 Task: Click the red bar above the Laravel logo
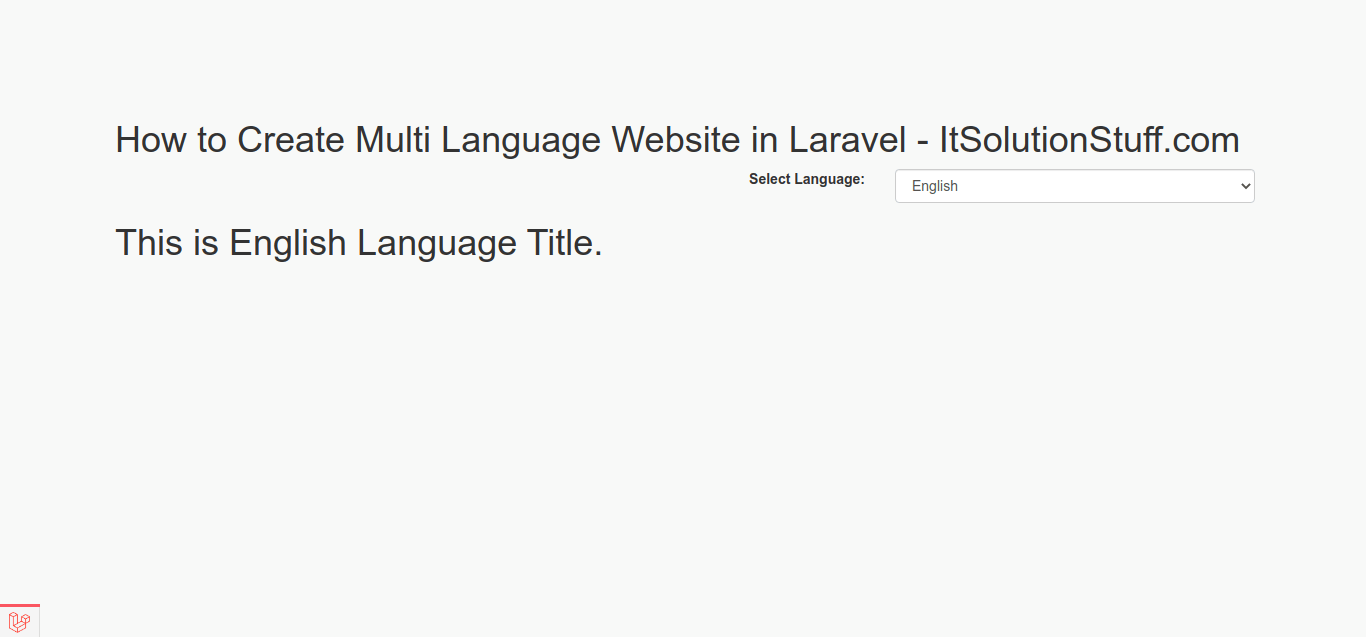click(19, 605)
